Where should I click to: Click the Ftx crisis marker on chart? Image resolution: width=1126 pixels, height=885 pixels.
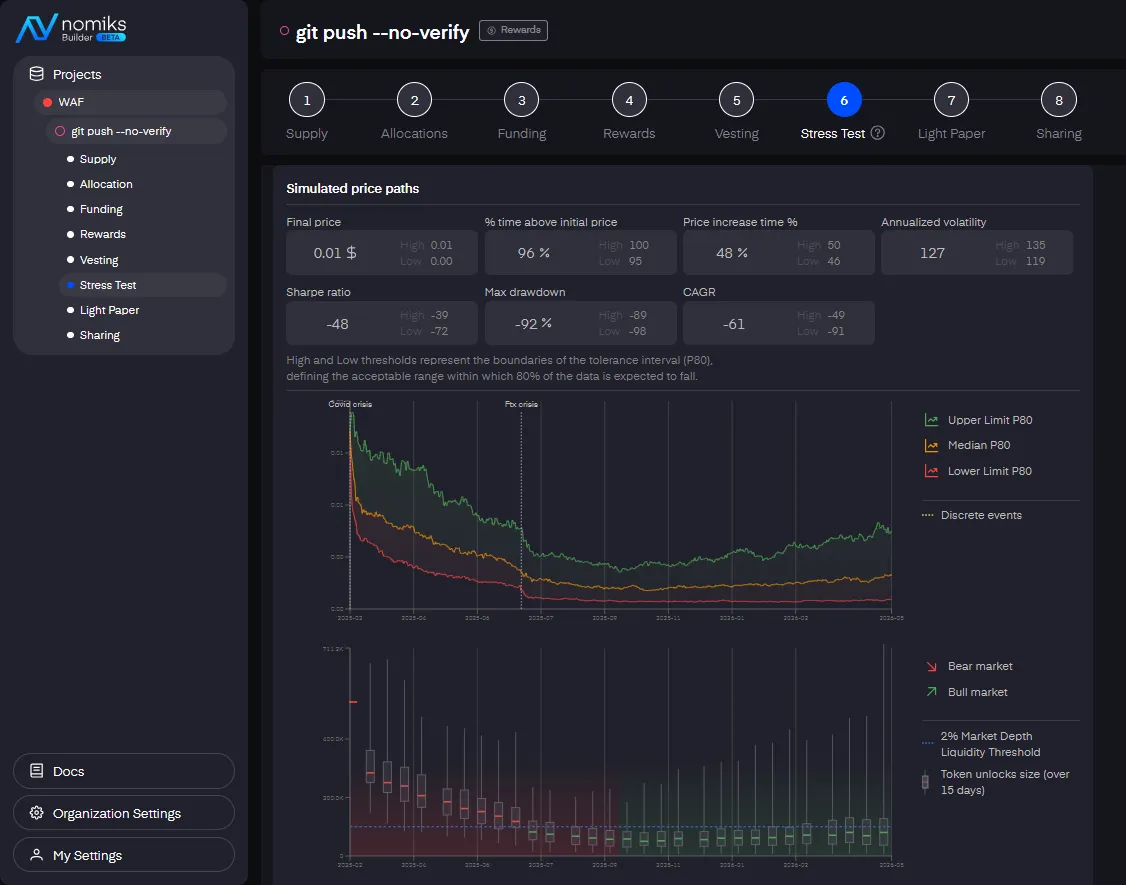pos(521,405)
